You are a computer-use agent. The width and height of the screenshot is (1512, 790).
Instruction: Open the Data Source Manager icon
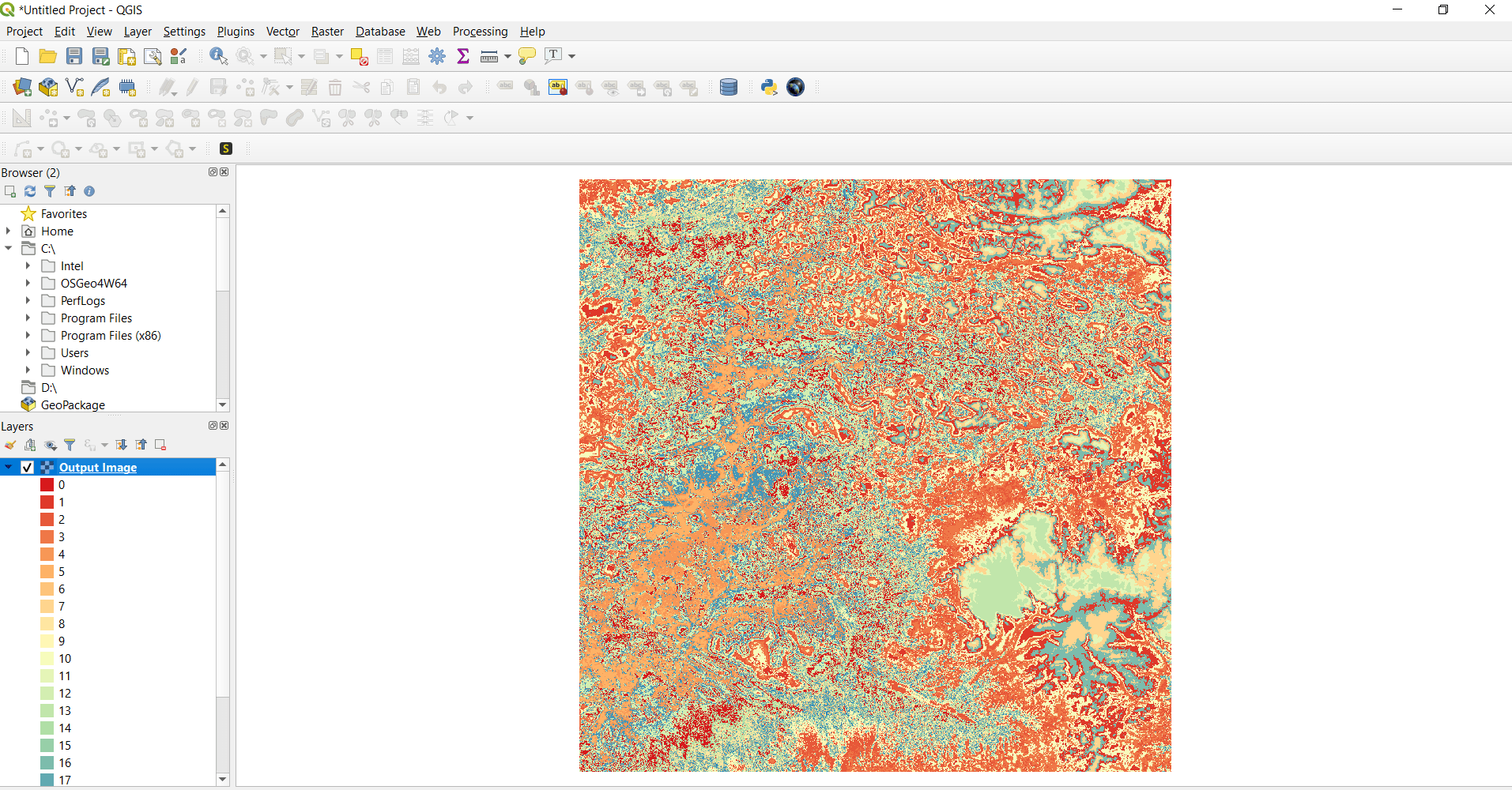pos(22,87)
